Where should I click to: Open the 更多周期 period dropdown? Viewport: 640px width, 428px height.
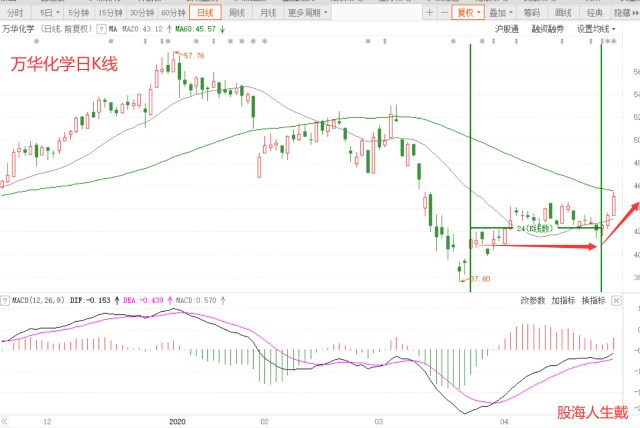coord(306,13)
